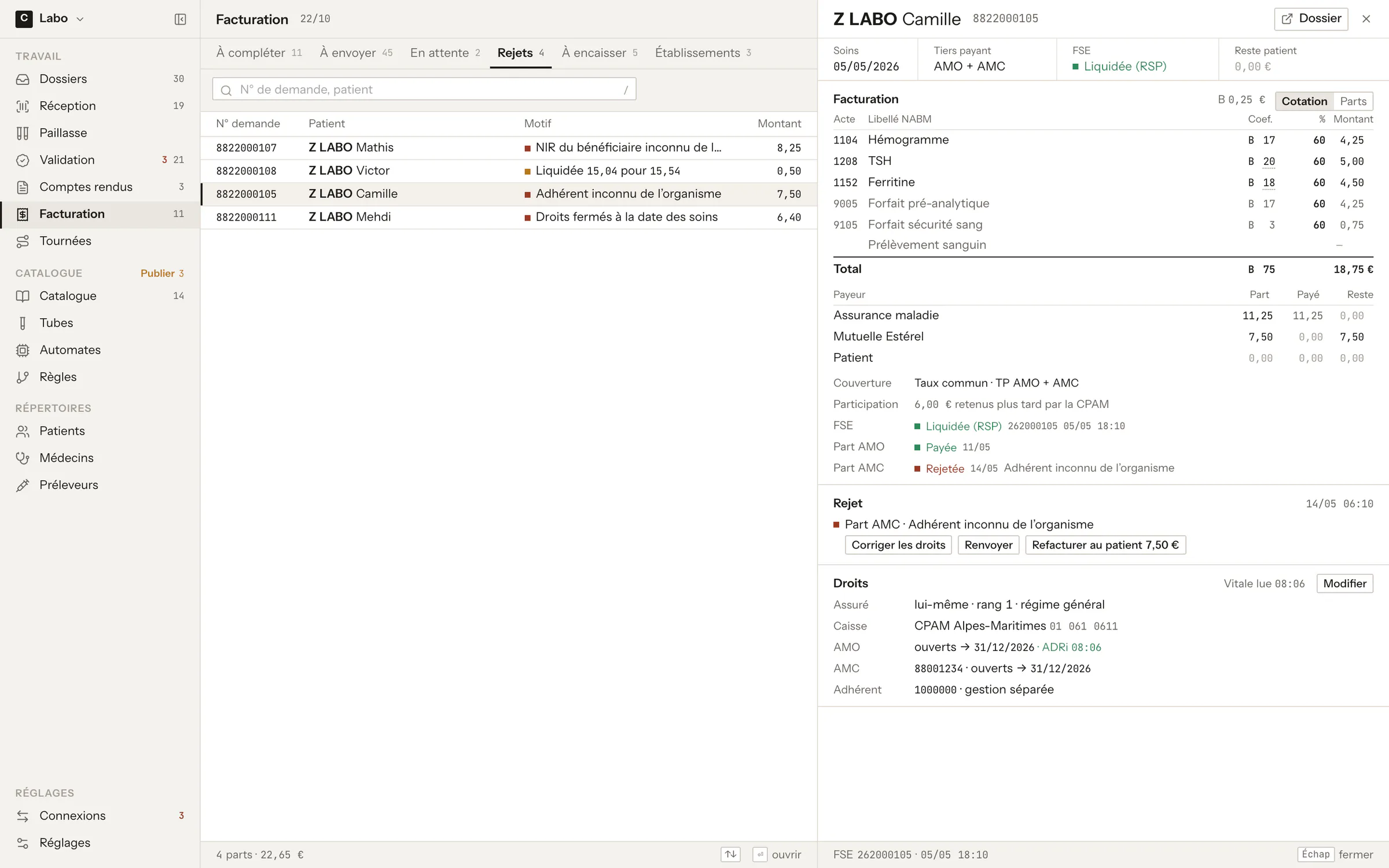Click the Réception barcode icon

point(23,106)
